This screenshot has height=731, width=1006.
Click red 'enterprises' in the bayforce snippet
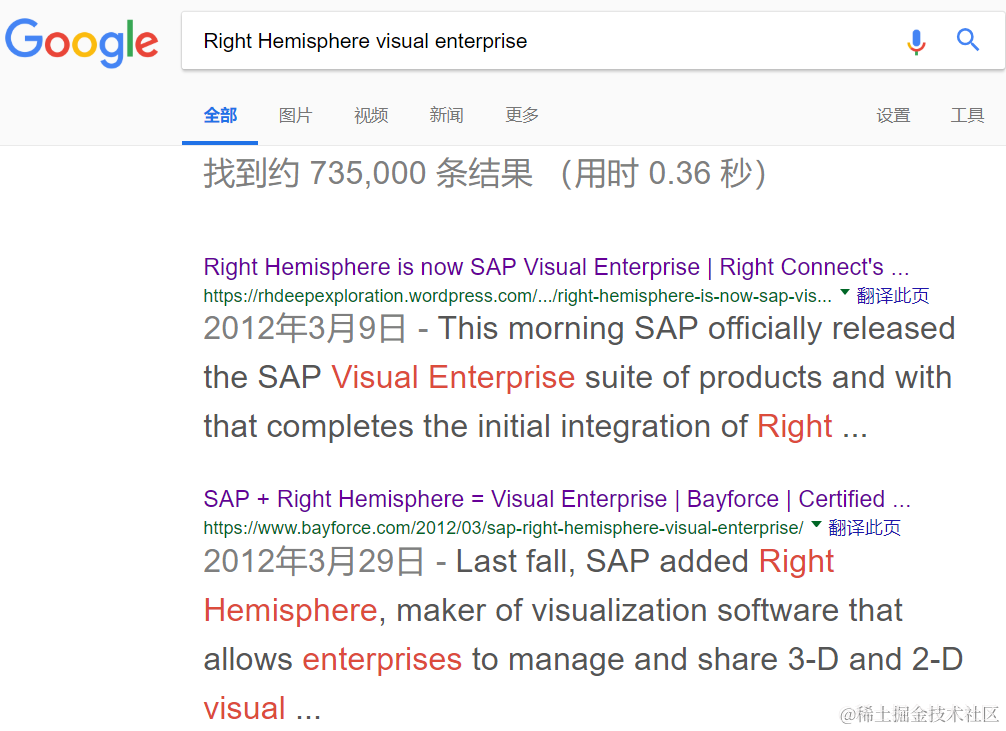point(382,660)
